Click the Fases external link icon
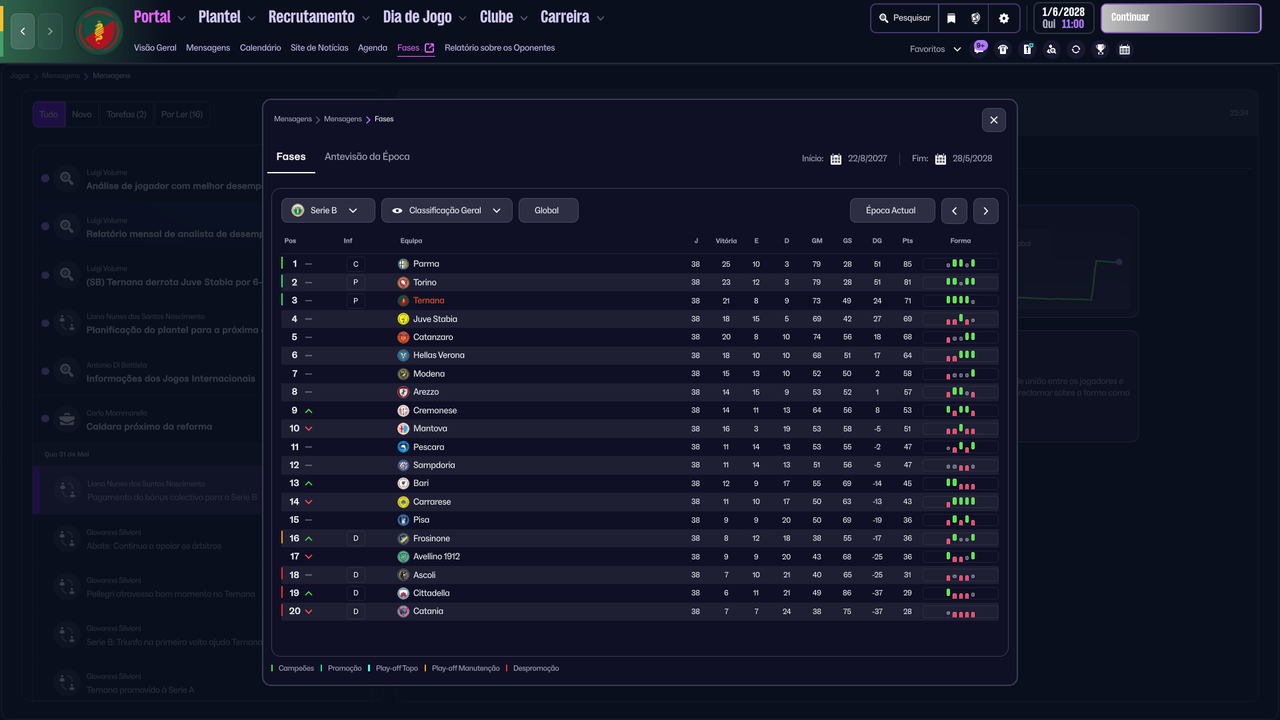The height and width of the screenshot is (720, 1280). point(429,48)
